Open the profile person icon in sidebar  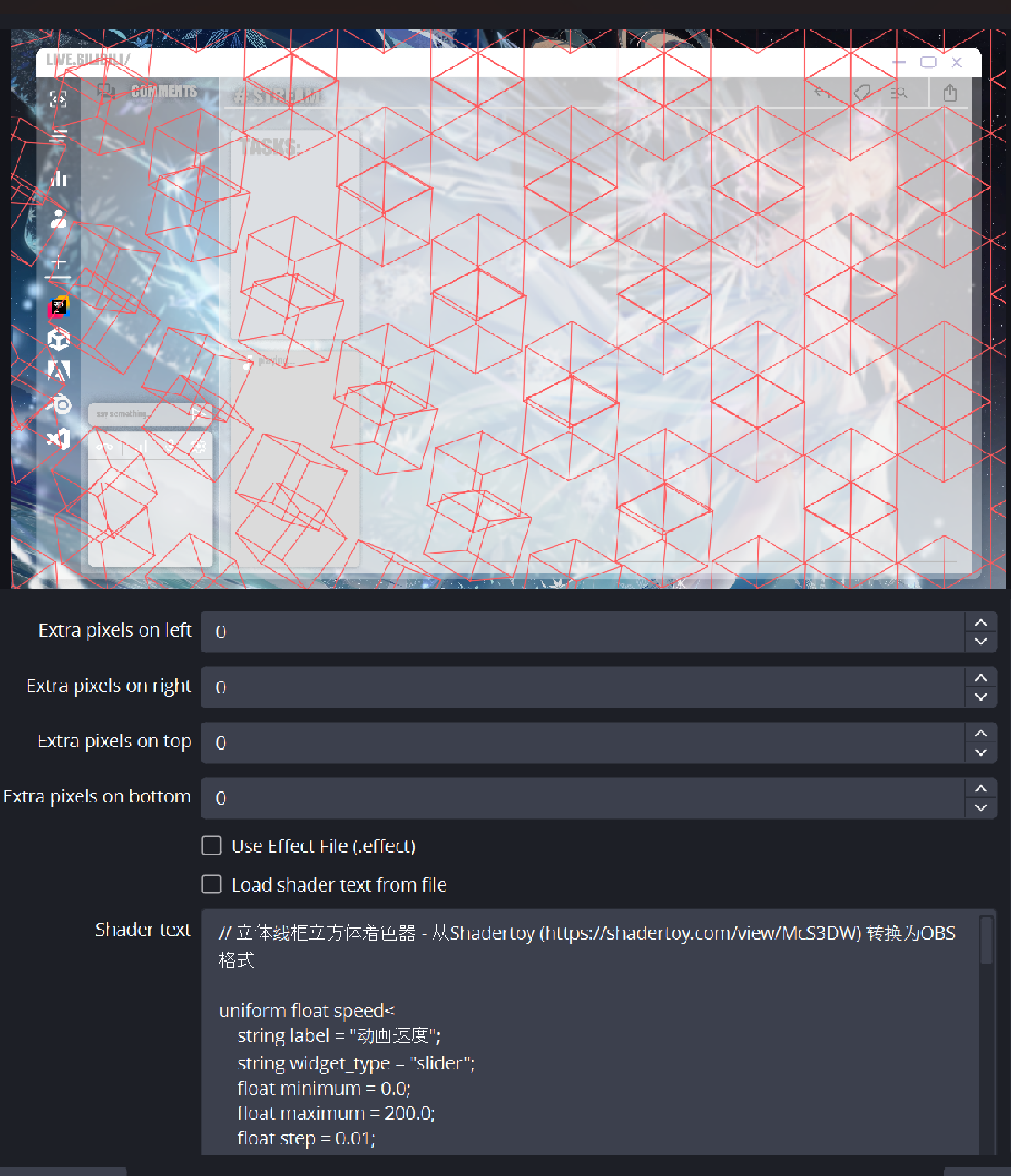tap(59, 220)
